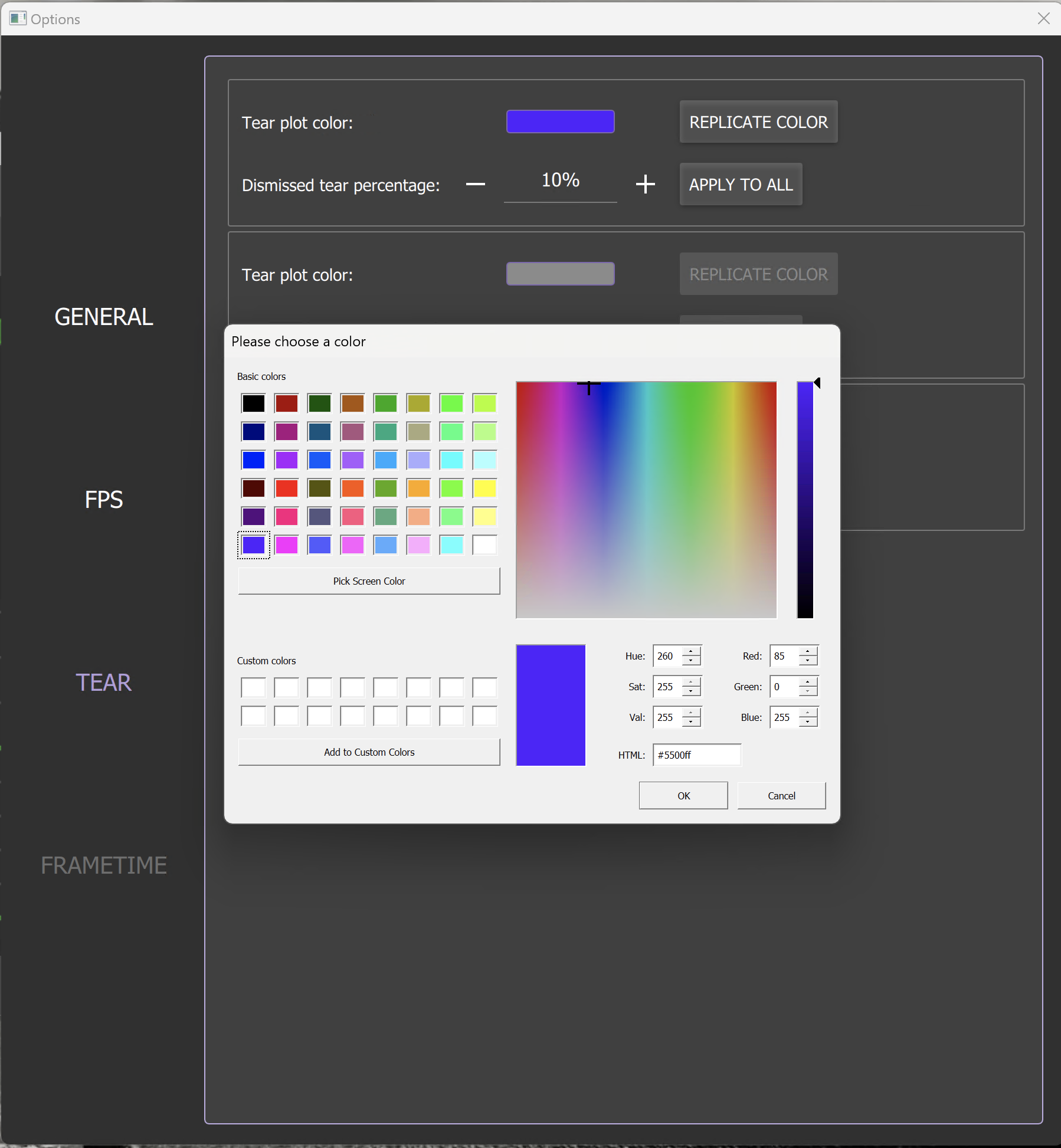Click the REPLICATE COLOR button
This screenshot has height=1148, width=1061.
point(758,122)
